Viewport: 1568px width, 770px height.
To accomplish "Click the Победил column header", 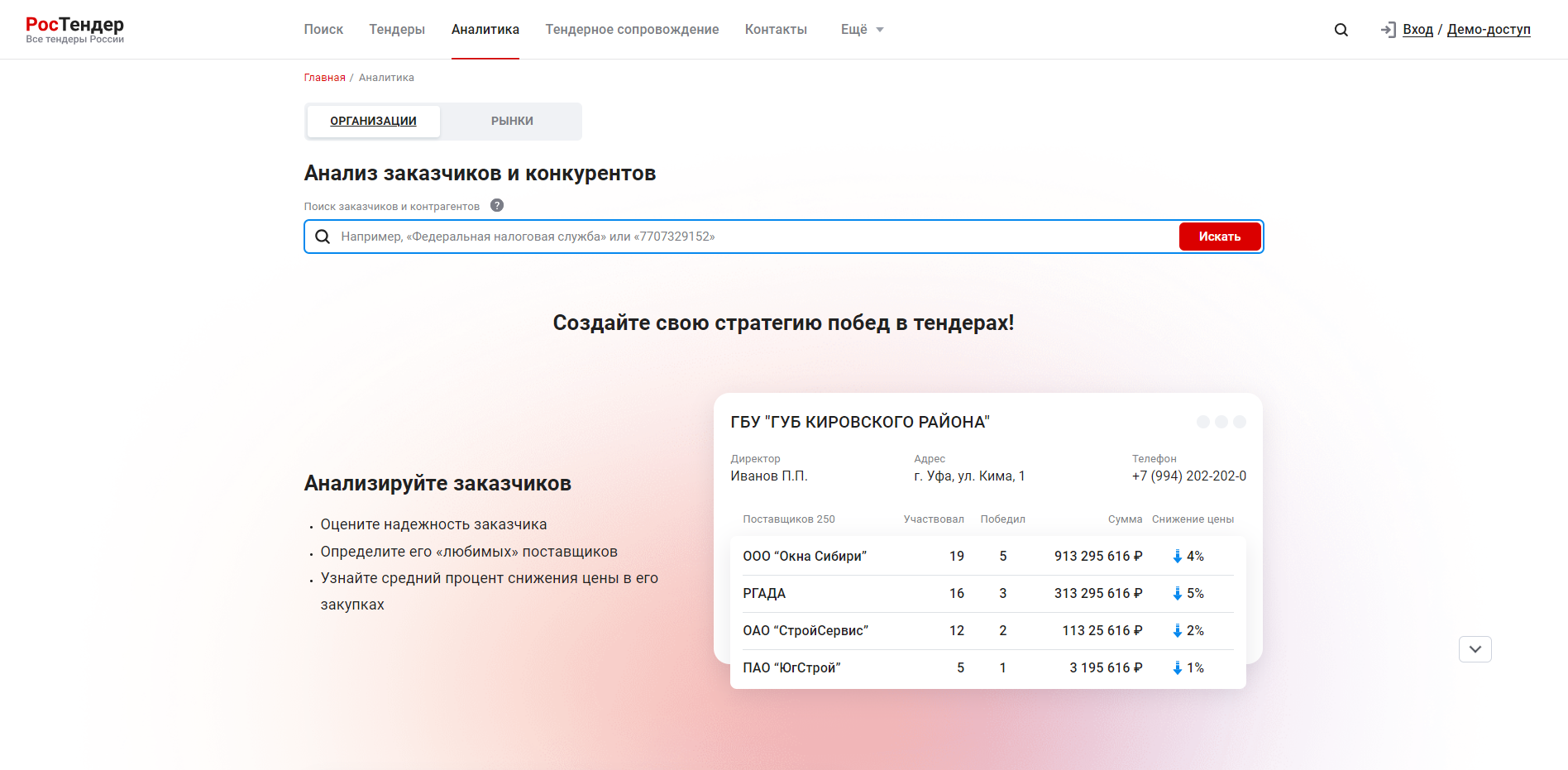I will click(x=1002, y=519).
